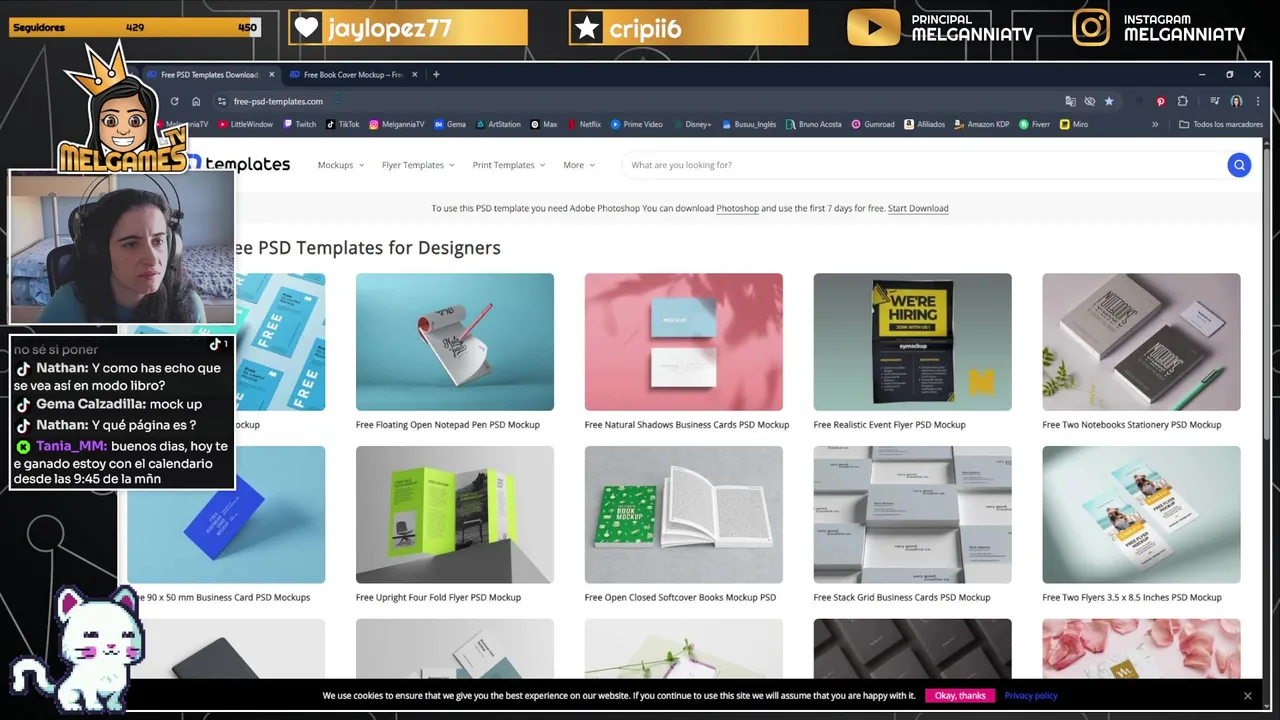1280x720 pixels.
Task: Click 'Free Floating Open Notepad Pen PSD Mockup' title
Action: click(448, 425)
